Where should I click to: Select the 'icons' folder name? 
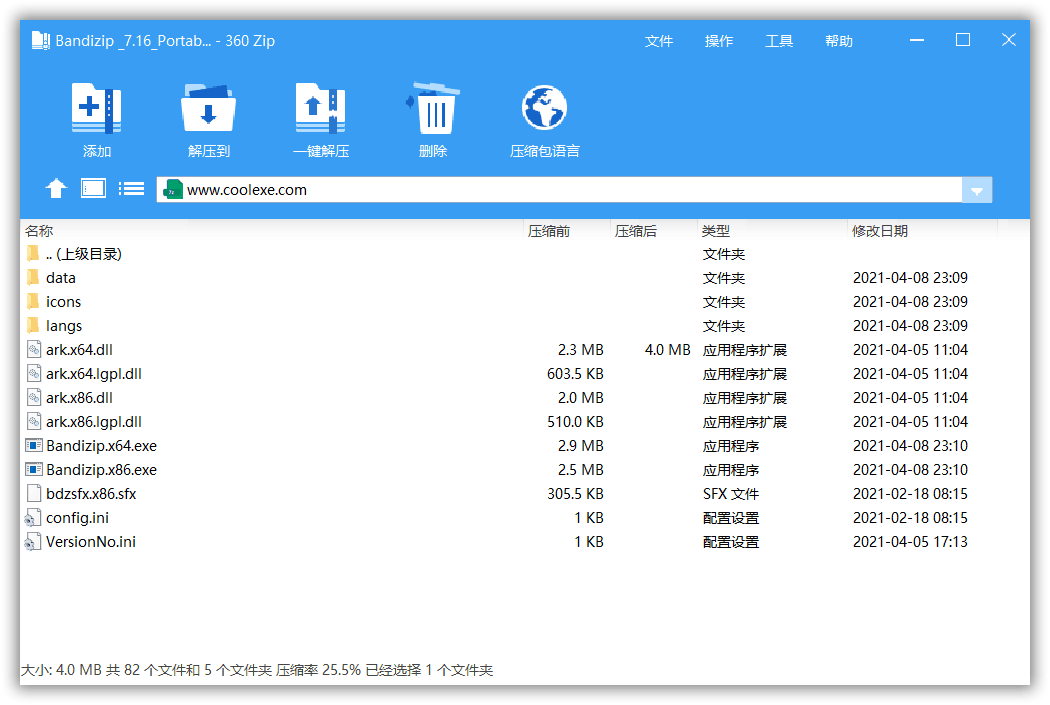(x=64, y=302)
